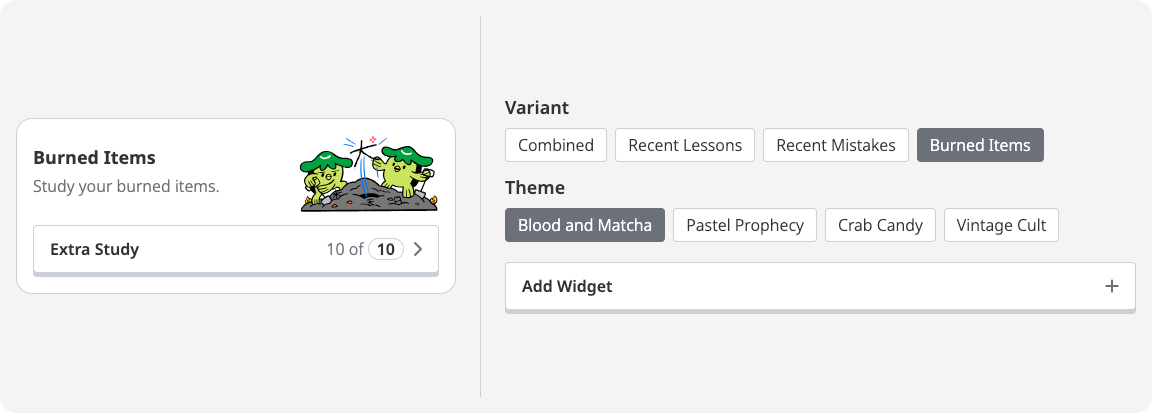
Task: Select the Burned Items variant button
Action: point(980,145)
